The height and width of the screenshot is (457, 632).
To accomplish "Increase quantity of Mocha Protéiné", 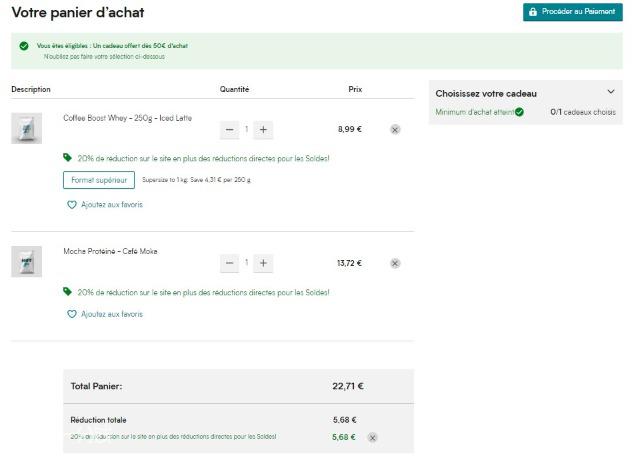I will [x=263, y=263].
